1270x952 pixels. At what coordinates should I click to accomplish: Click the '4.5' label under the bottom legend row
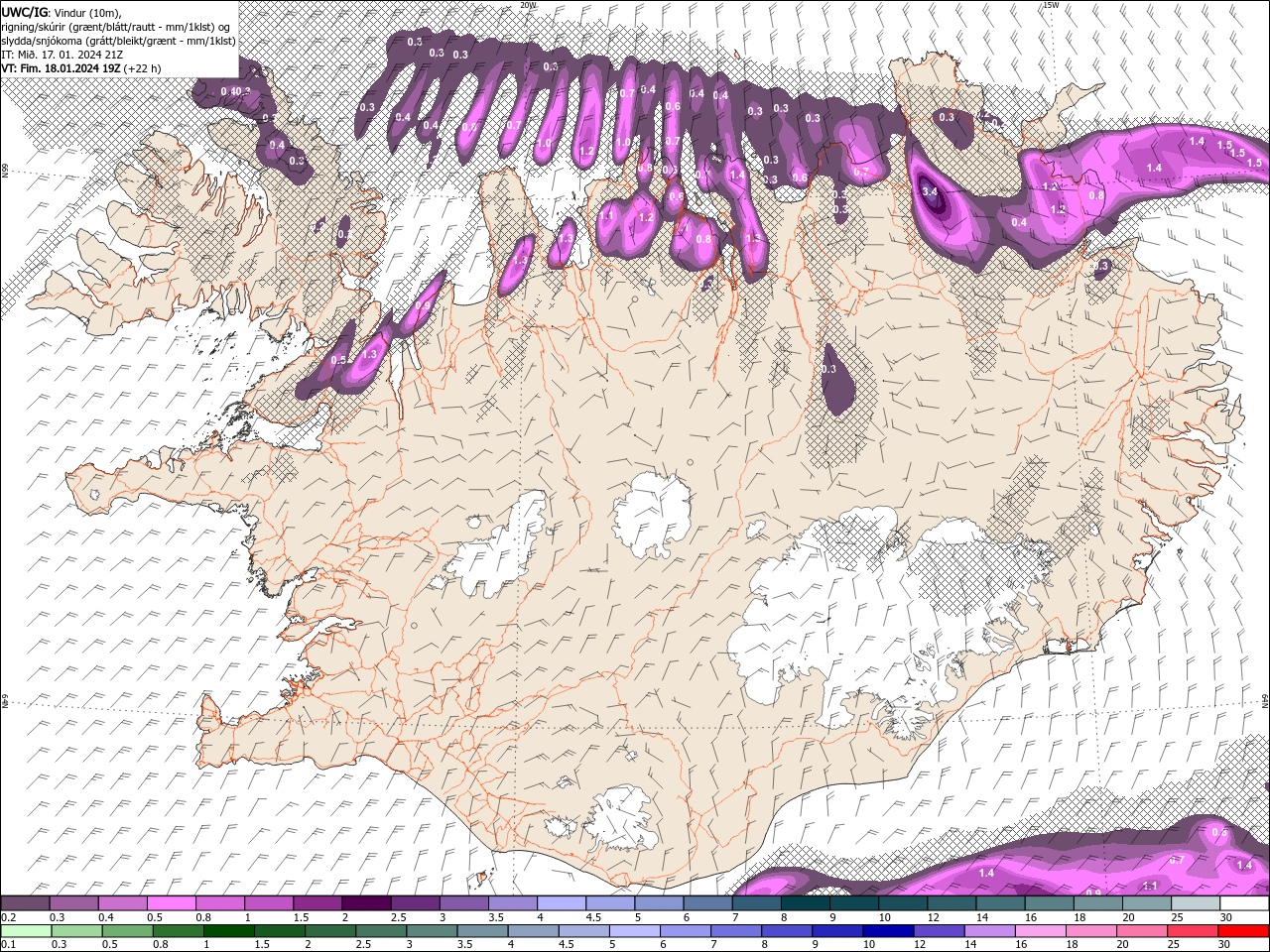pyautogui.click(x=566, y=945)
